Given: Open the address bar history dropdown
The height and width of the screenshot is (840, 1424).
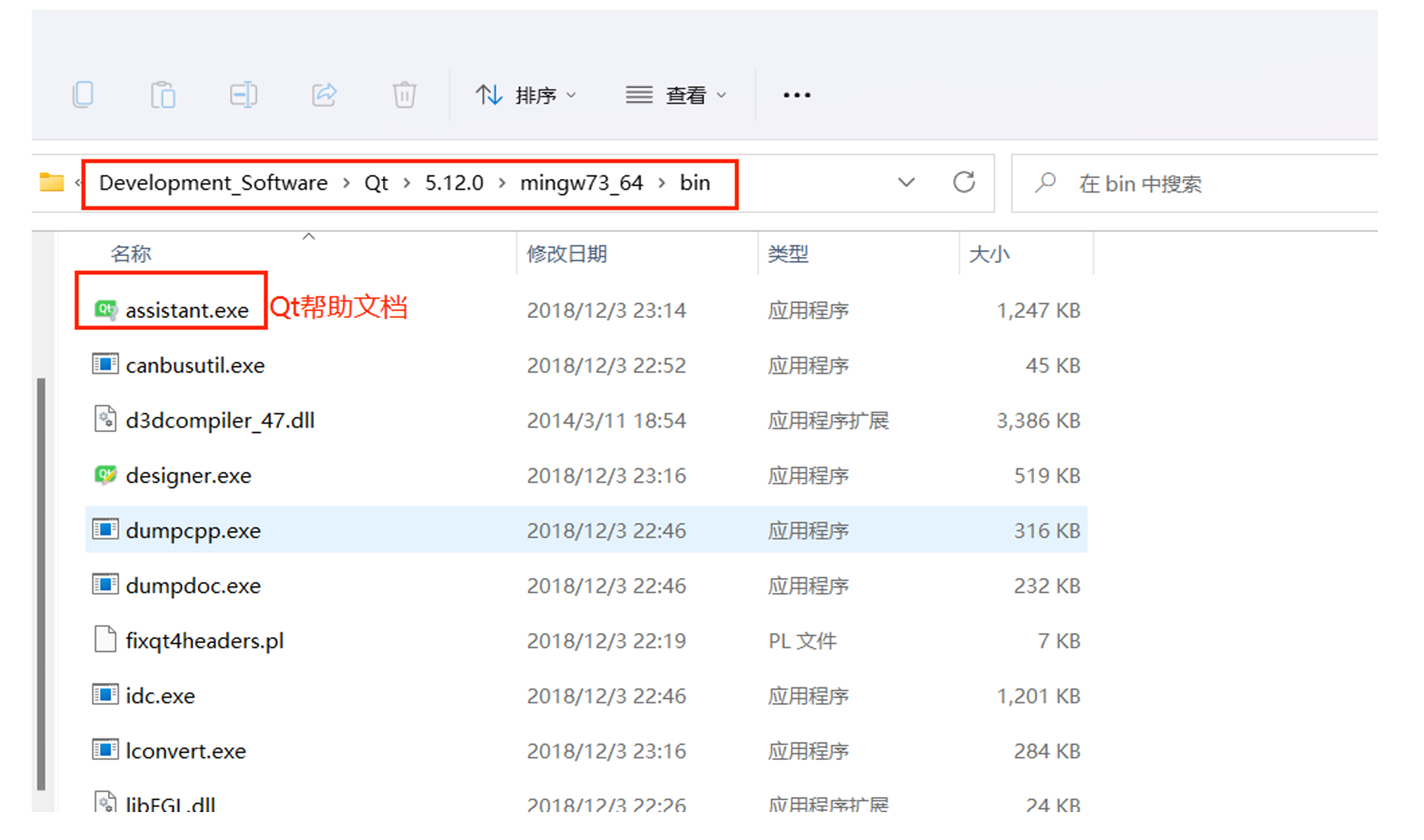Looking at the screenshot, I should coord(907,183).
